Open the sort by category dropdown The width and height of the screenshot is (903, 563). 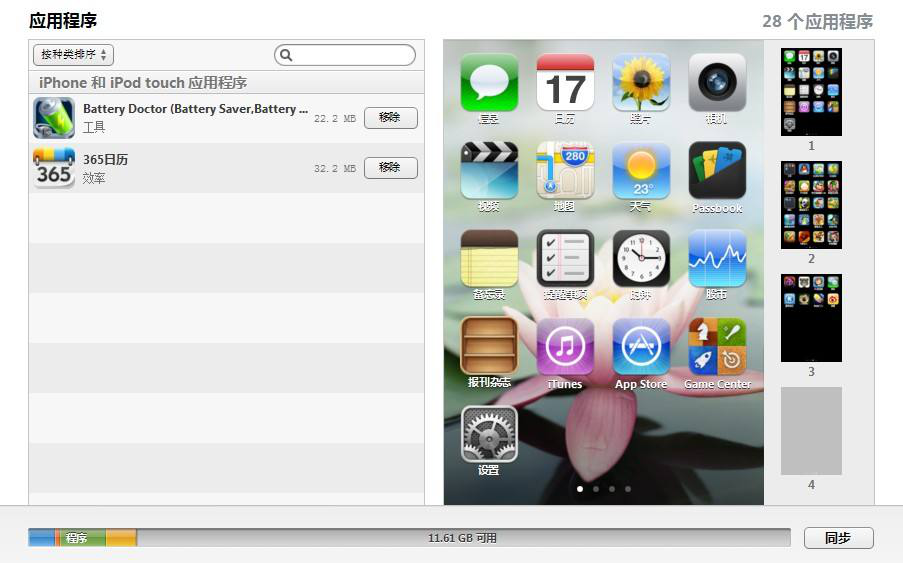(73, 55)
